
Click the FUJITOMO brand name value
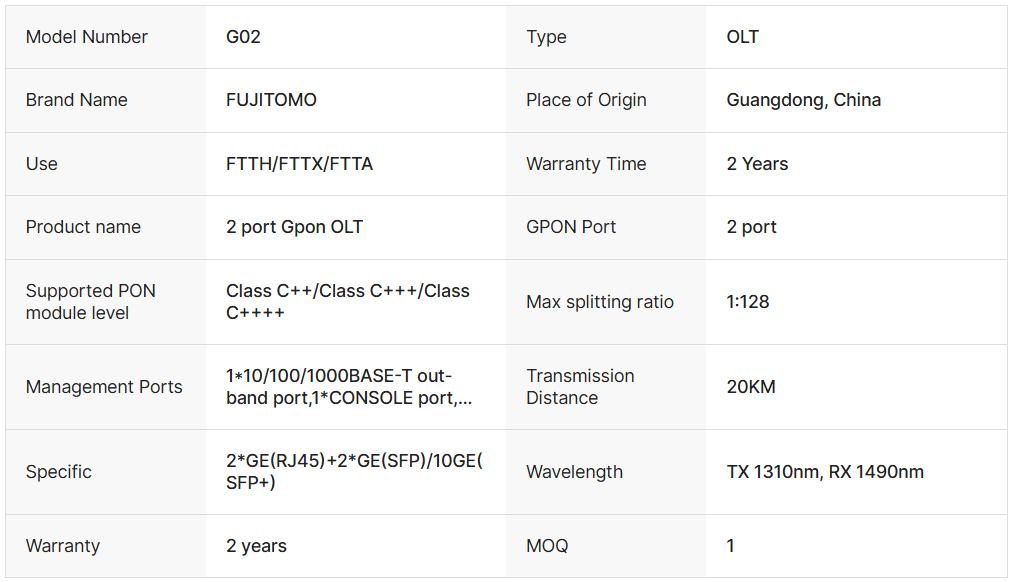point(271,100)
